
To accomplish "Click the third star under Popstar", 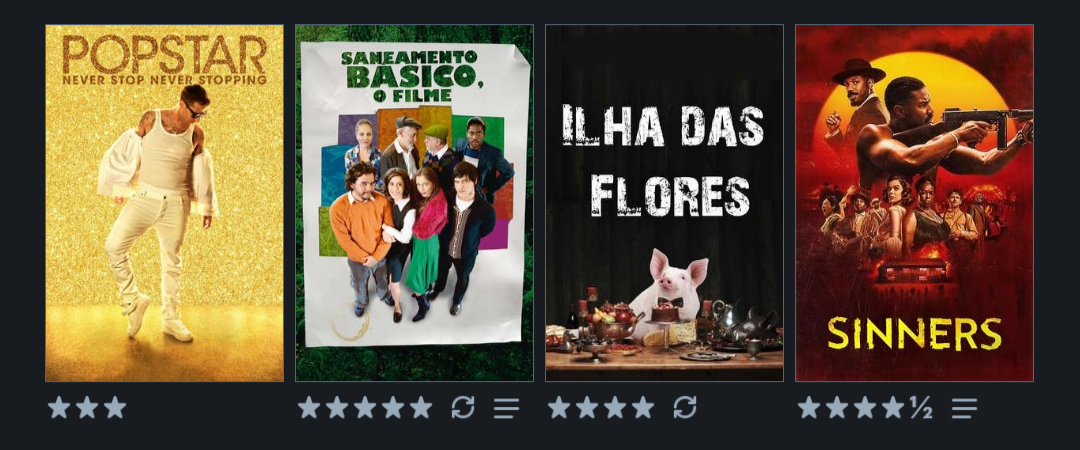I will (x=115, y=407).
